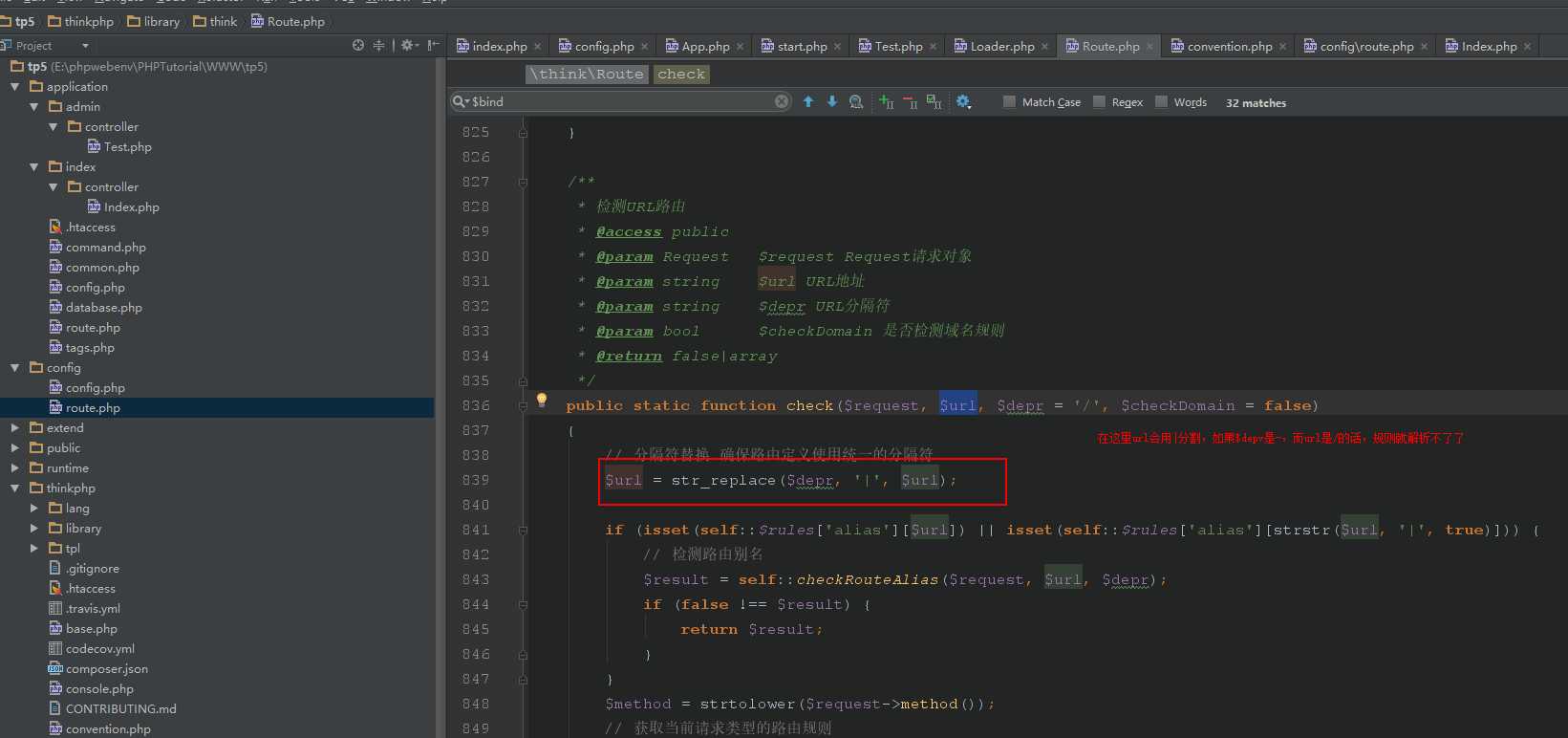
Task: Close the Route.php editor tab
Action: click(x=1150, y=46)
